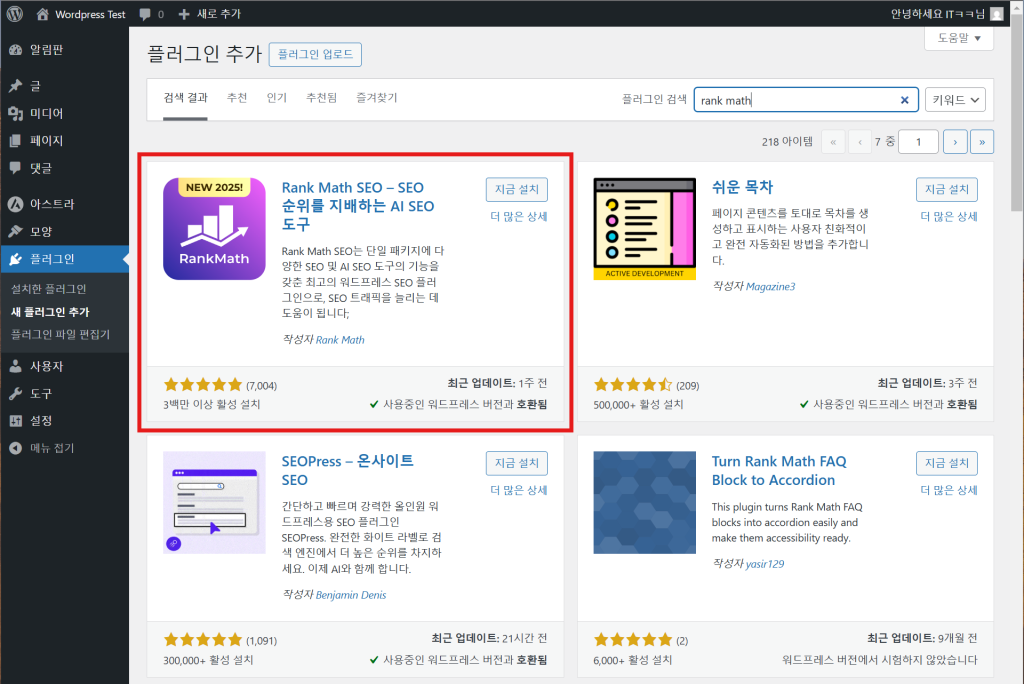Open the WordPress logo menu
The image size is (1024, 684).
click(x=14, y=14)
